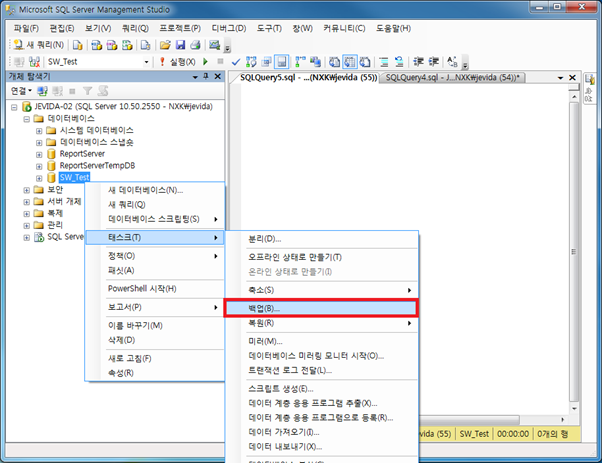The image size is (602, 463).
Task: Open the 도구(T) menu
Action: [x=269, y=28]
